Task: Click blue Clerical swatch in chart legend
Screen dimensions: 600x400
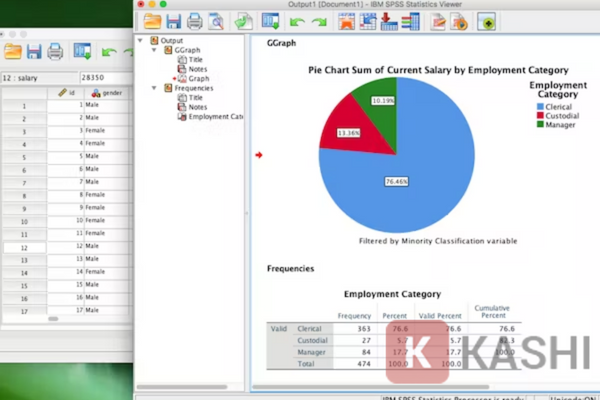Action: (541, 106)
